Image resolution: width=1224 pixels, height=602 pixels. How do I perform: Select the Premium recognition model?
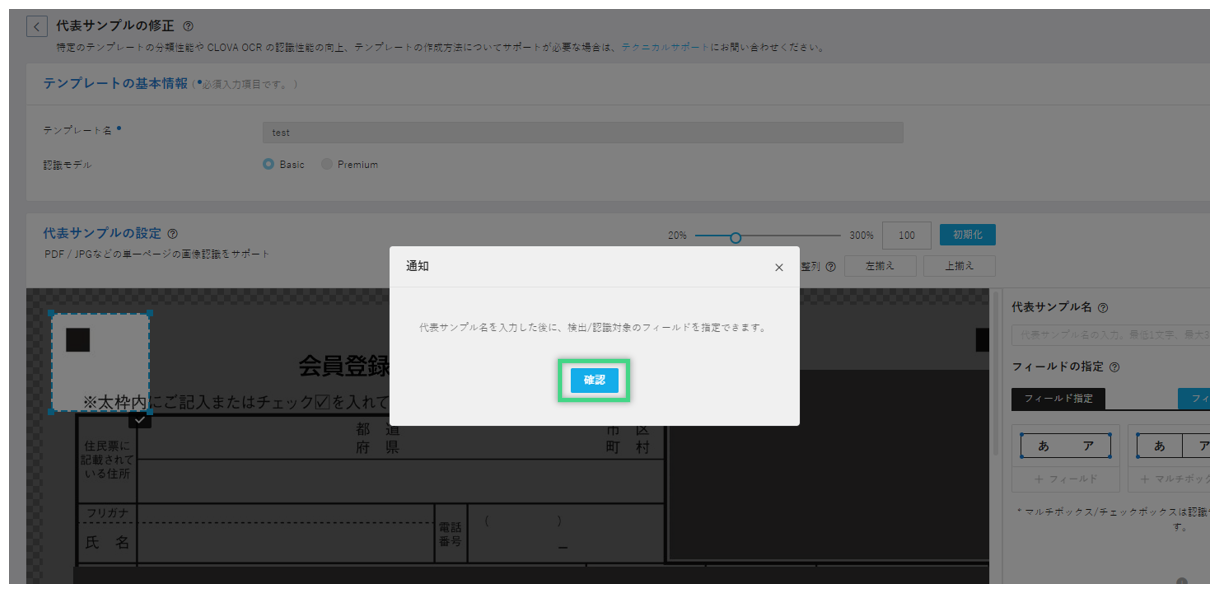pyautogui.click(x=327, y=164)
